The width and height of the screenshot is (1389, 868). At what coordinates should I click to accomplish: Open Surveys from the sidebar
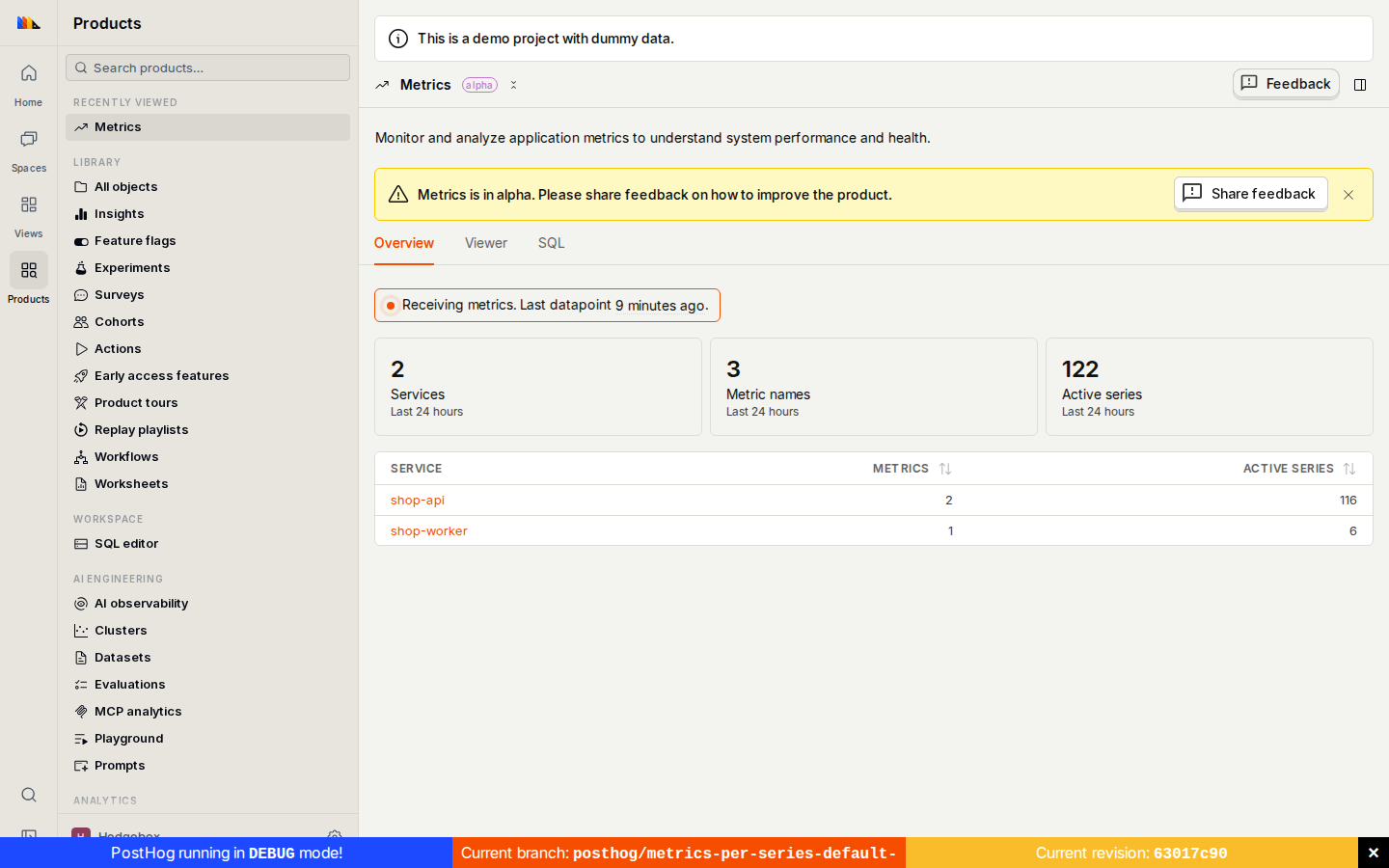pos(207,295)
